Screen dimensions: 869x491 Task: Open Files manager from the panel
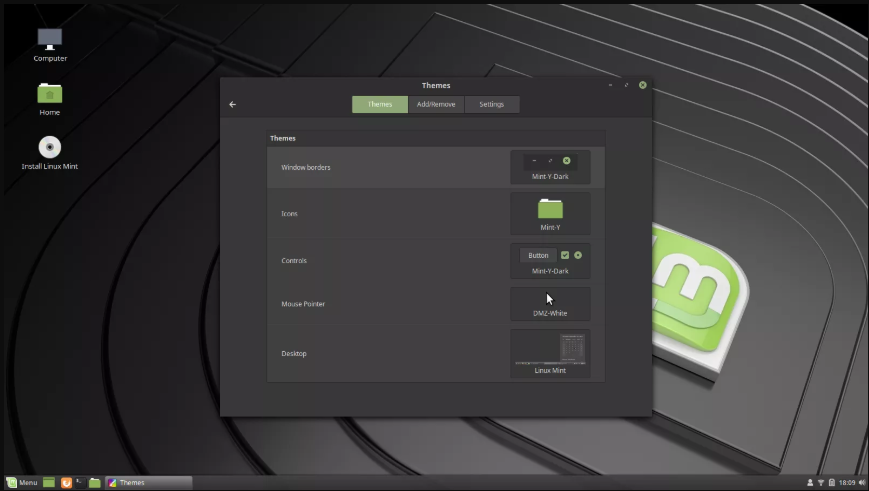[x=95, y=483]
